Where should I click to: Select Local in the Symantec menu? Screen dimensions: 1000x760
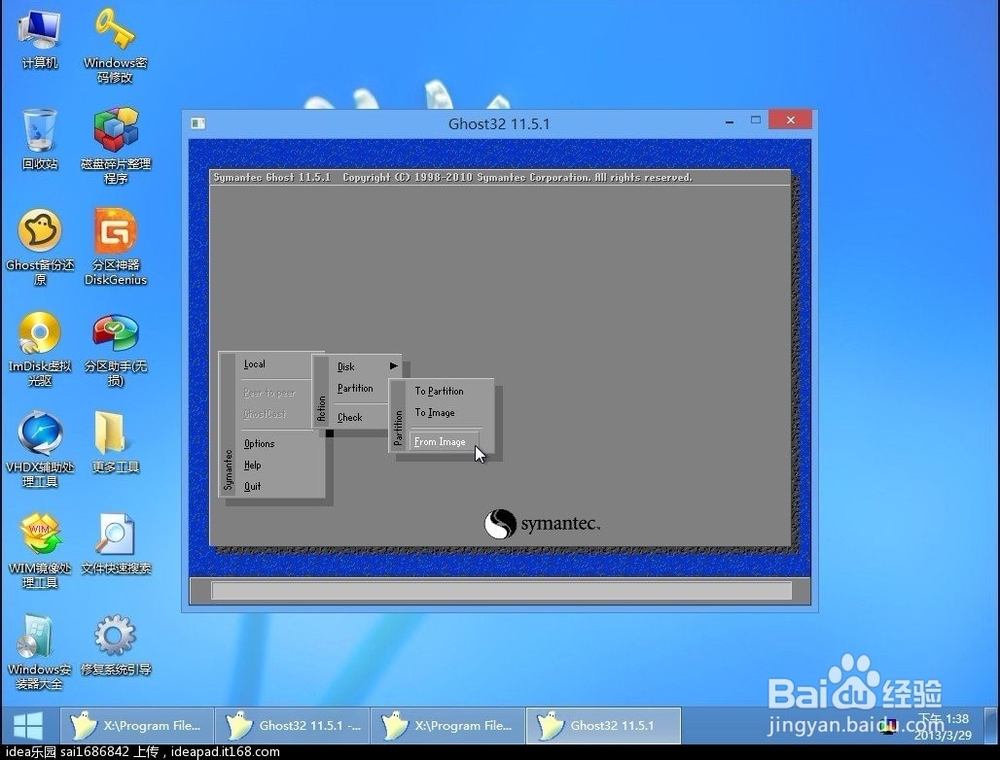(x=254, y=364)
